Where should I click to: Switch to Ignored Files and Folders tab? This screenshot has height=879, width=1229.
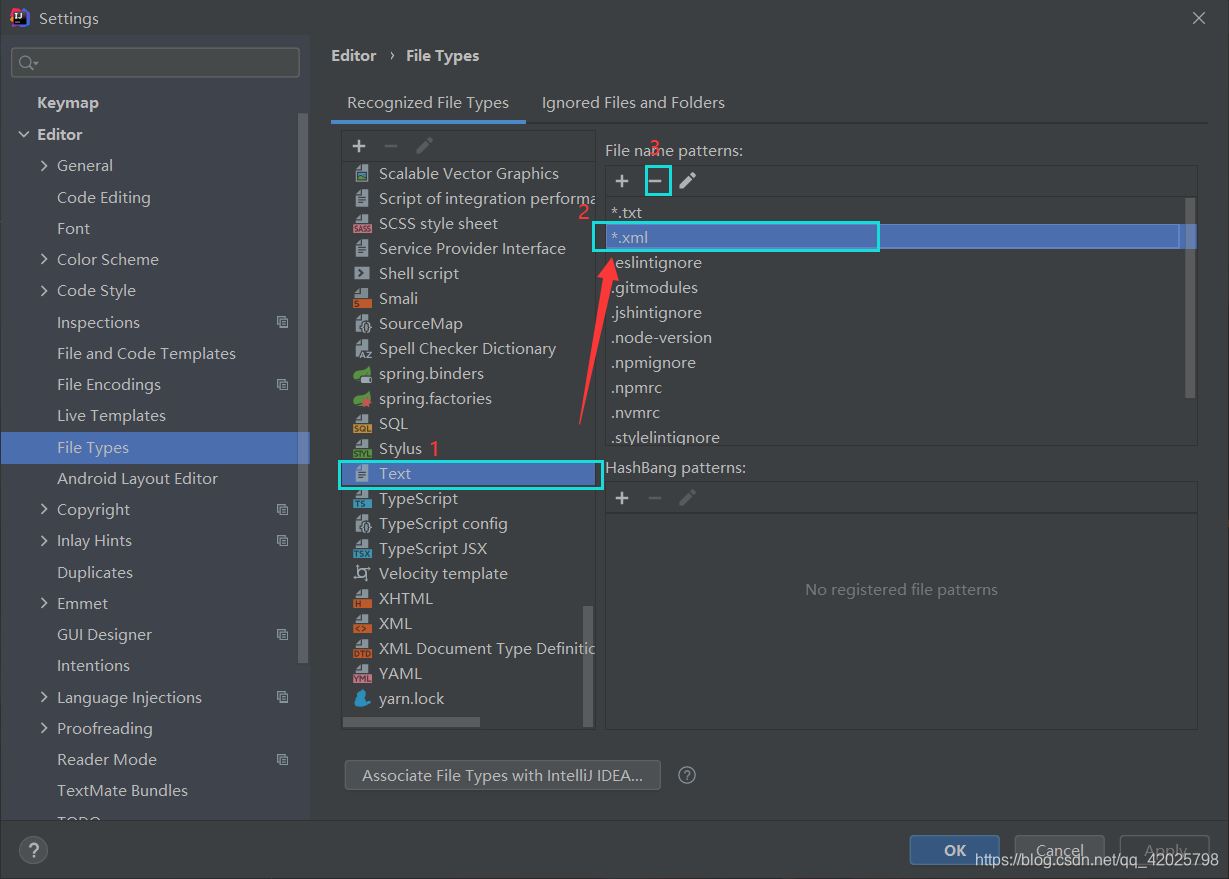[x=633, y=103]
